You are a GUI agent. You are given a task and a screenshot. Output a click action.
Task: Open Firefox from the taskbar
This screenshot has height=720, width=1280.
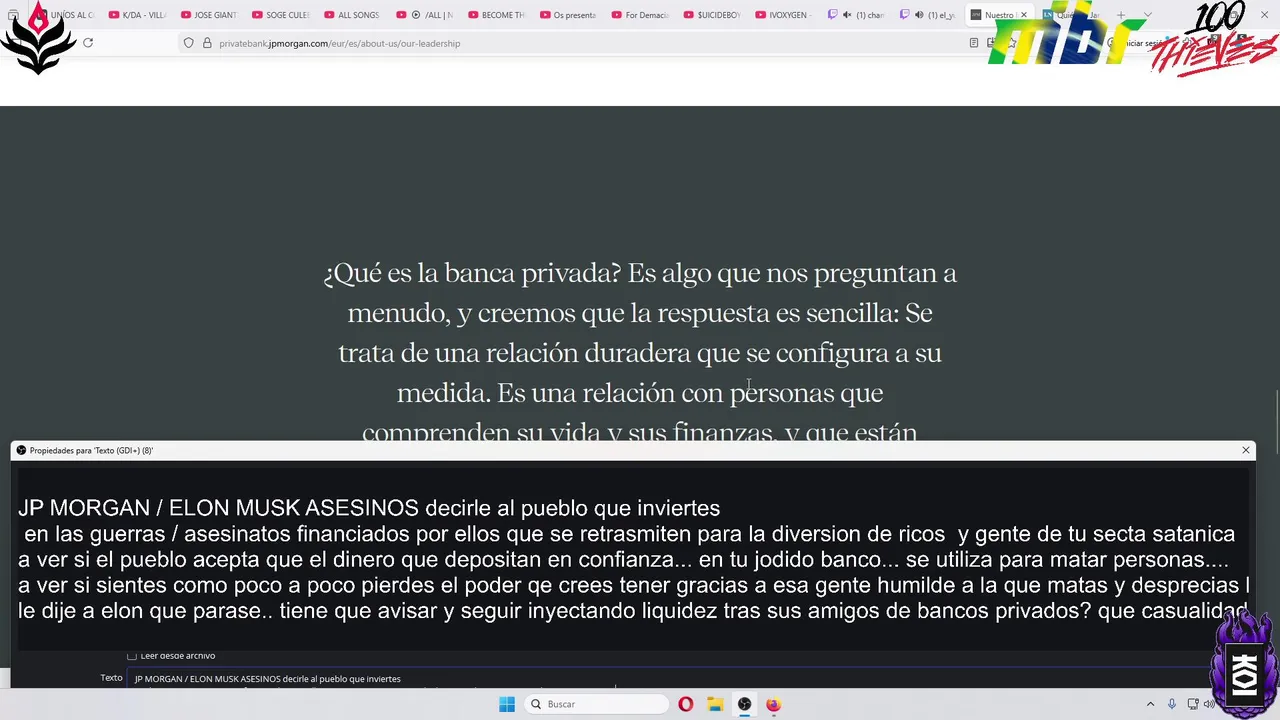pyautogui.click(x=773, y=704)
